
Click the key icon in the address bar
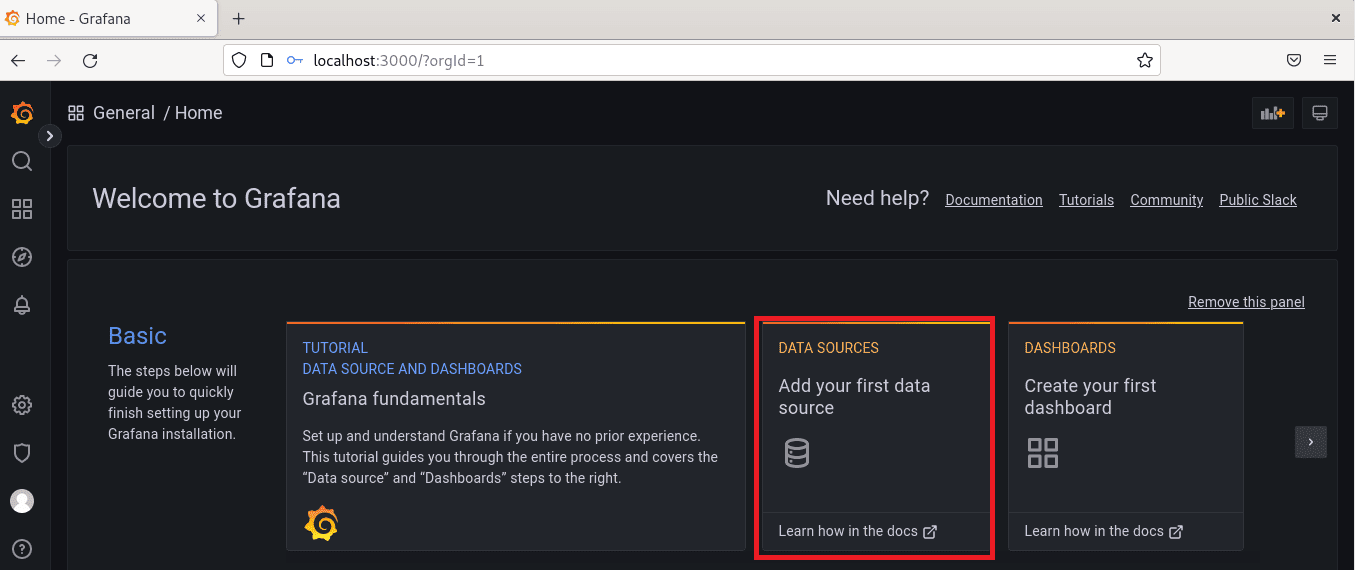pyautogui.click(x=294, y=60)
